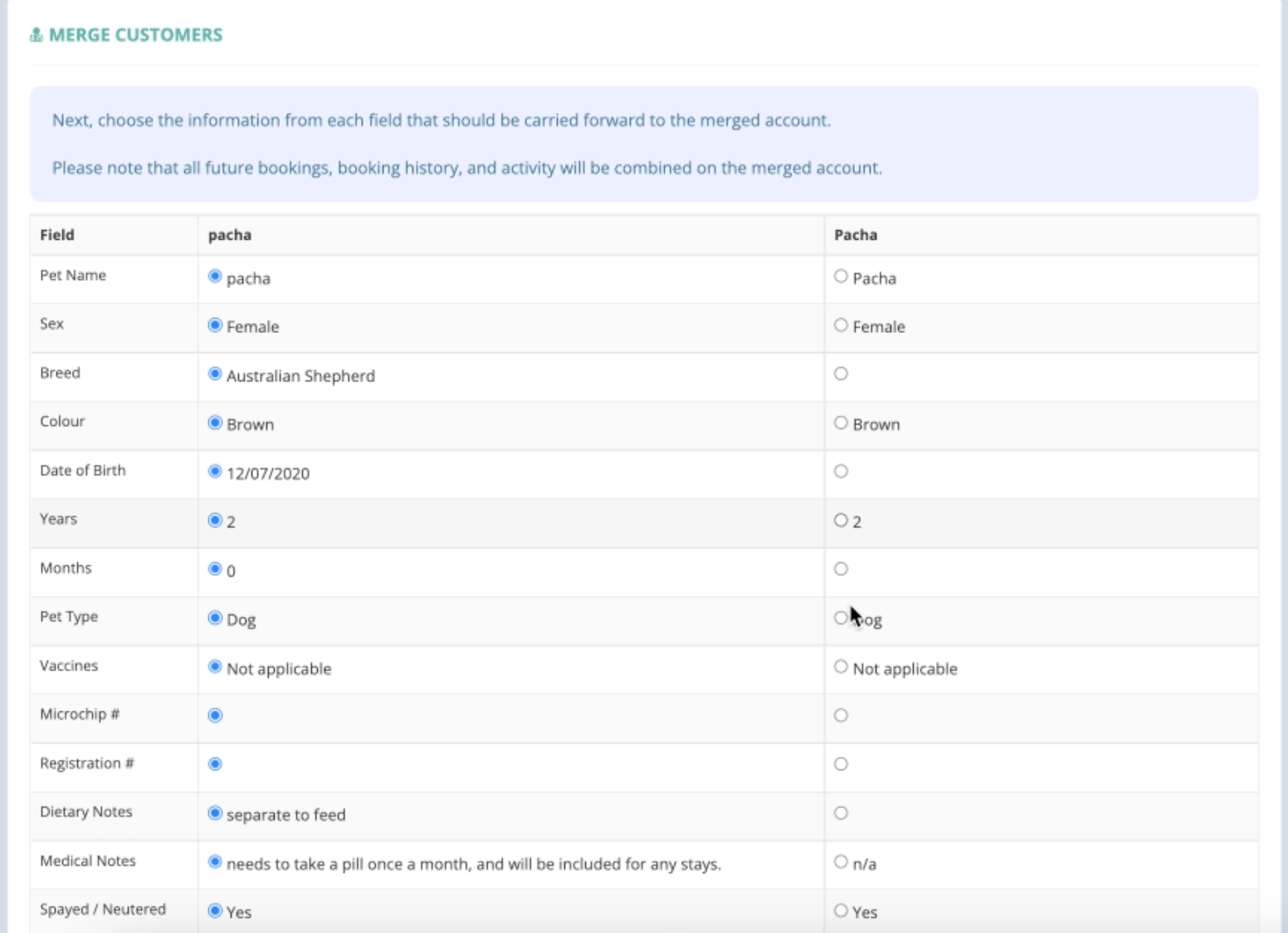The width and height of the screenshot is (1288, 933).
Task: Select Australian Shepherd breed radio
Action: 215,374
